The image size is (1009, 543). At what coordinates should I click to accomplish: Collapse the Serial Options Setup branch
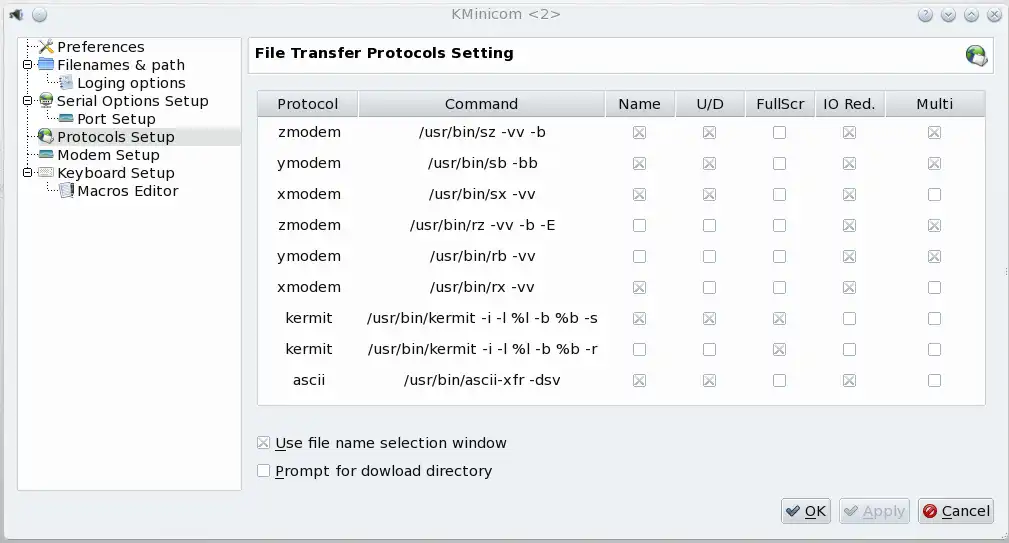click(x=27, y=100)
